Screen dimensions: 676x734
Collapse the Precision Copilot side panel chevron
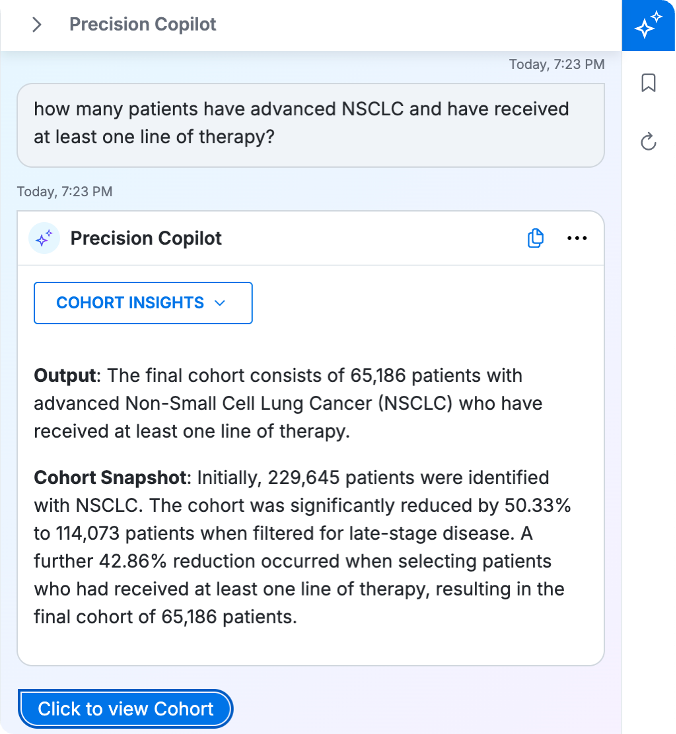[37, 25]
